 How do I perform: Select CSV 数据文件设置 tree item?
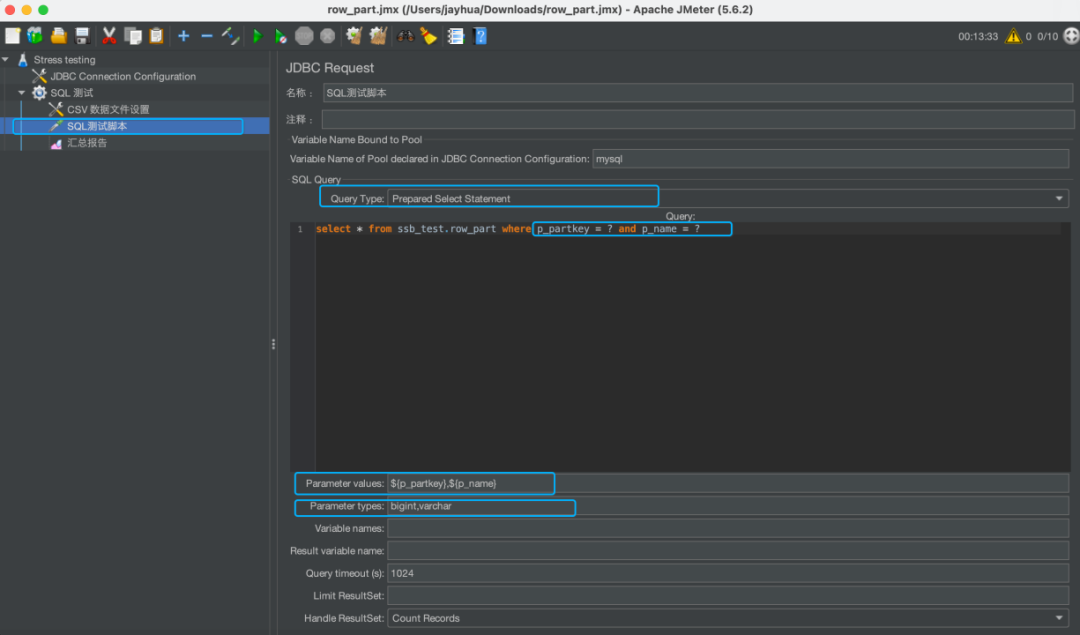(107, 110)
